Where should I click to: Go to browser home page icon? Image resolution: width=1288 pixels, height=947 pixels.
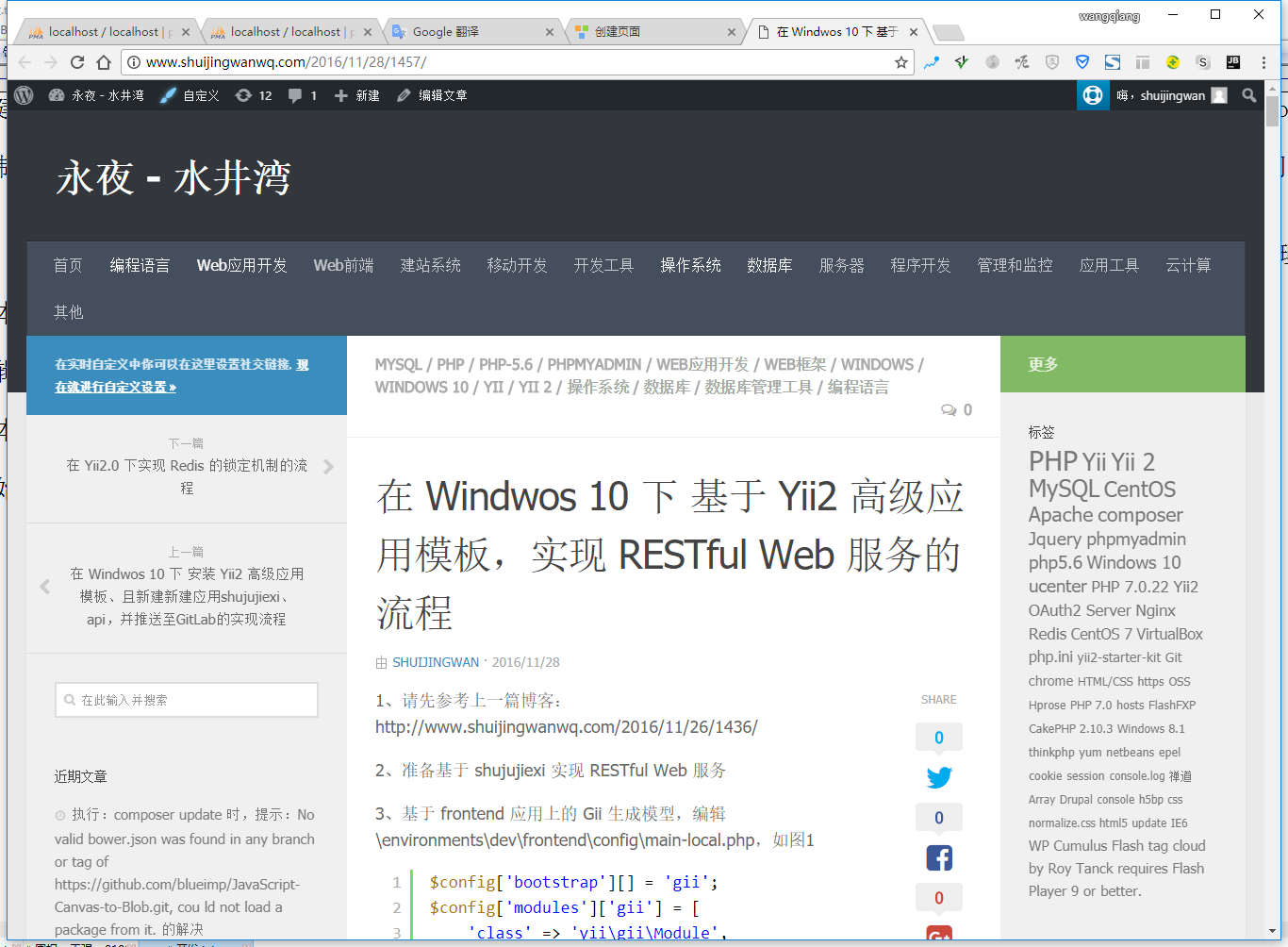104,62
